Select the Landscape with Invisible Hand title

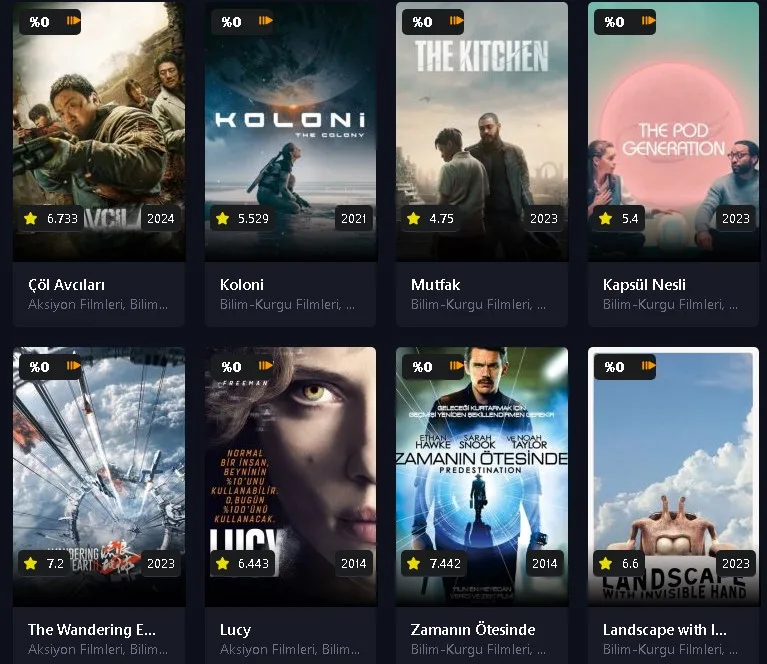(x=664, y=630)
